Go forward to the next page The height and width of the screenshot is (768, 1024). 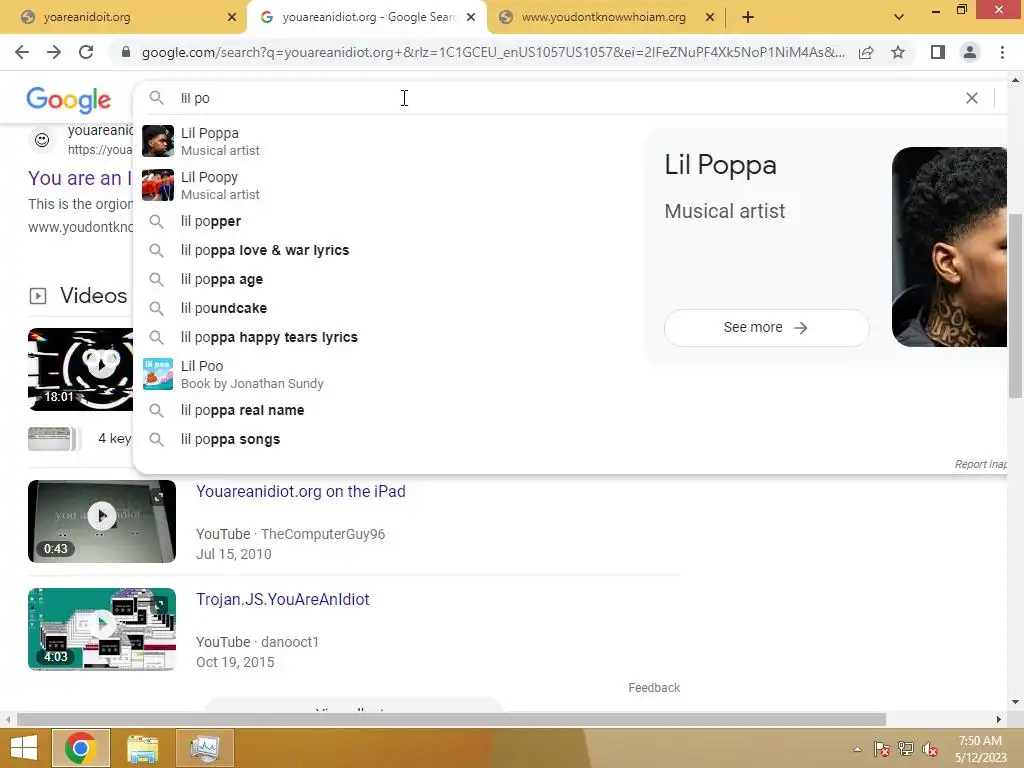(54, 52)
